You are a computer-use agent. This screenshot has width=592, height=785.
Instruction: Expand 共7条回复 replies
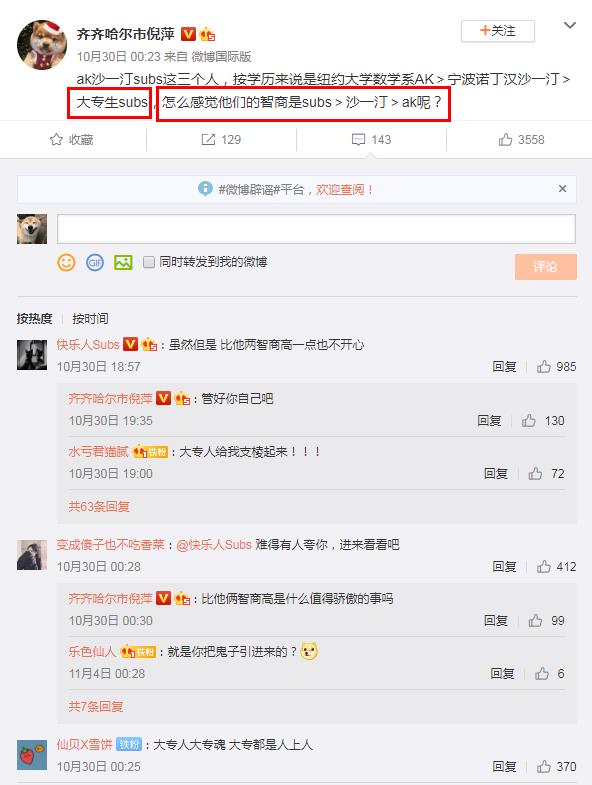pyautogui.click(x=96, y=706)
